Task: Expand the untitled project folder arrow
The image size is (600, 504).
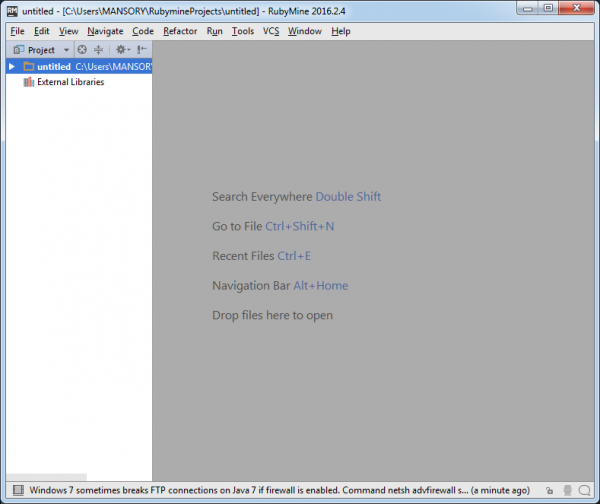Action: click(x=12, y=67)
